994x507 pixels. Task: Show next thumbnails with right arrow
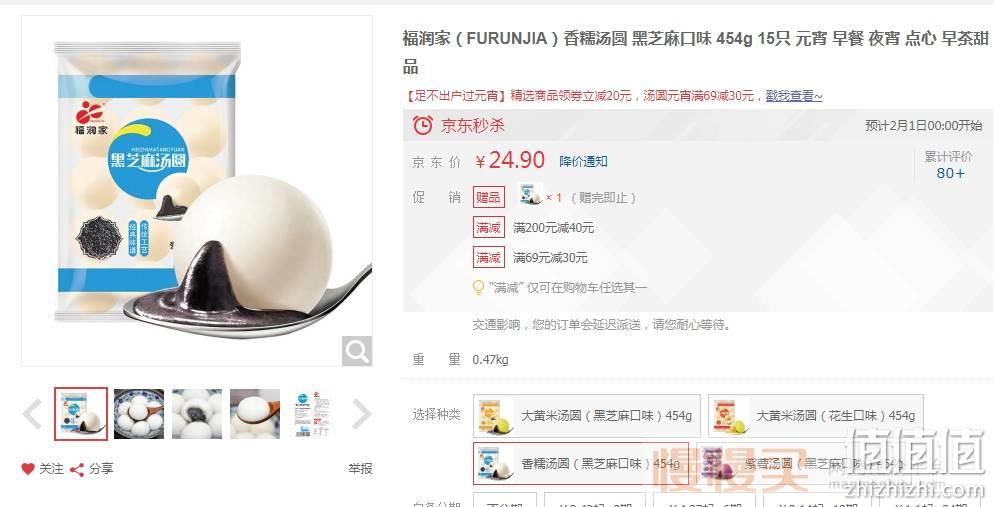(x=361, y=414)
